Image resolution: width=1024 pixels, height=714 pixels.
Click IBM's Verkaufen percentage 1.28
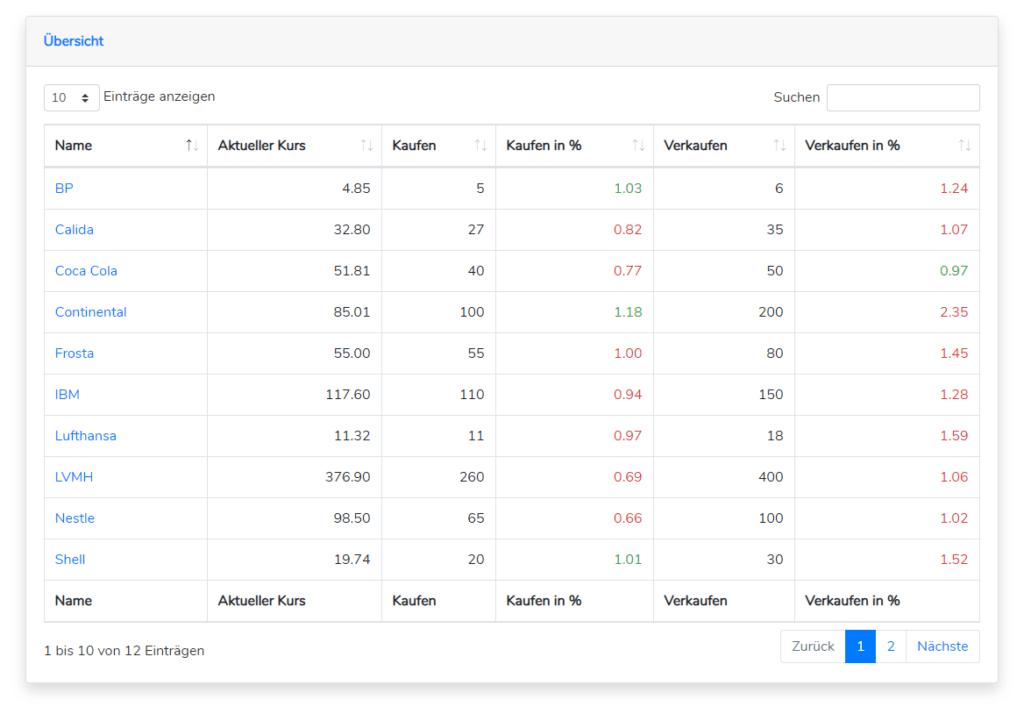click(954, 394)
